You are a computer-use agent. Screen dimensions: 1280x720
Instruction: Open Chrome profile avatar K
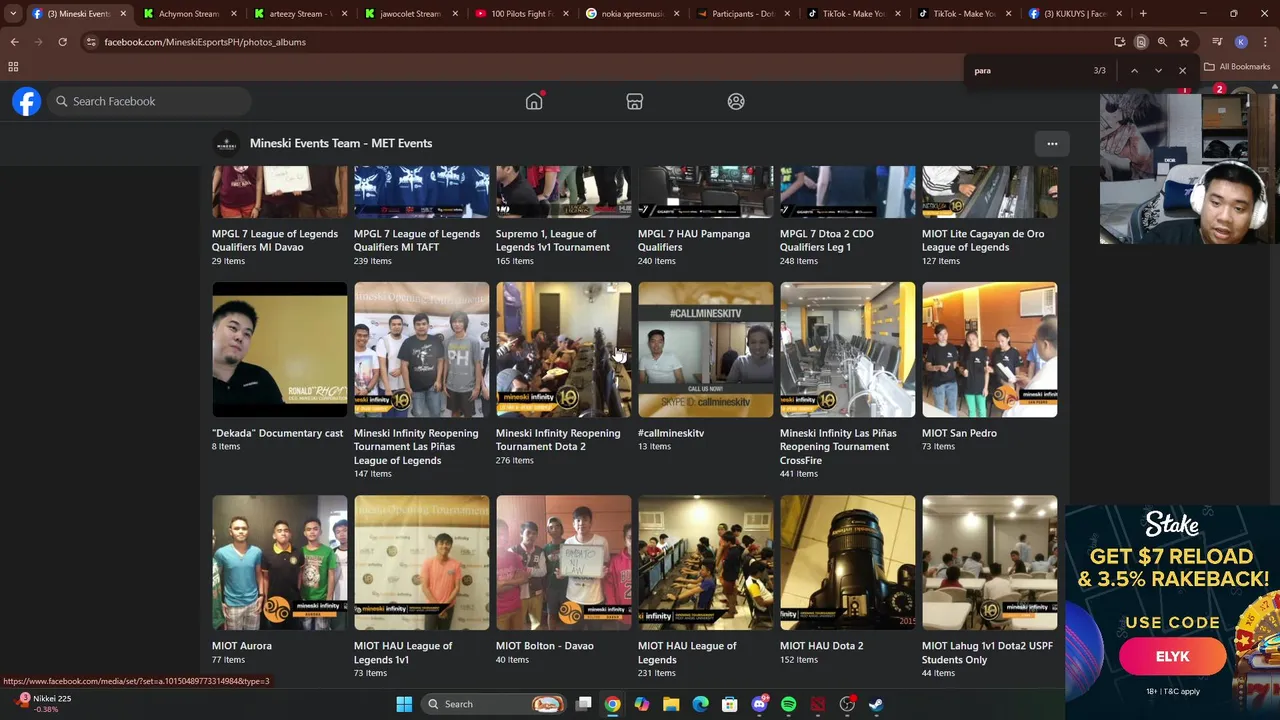1241,42
